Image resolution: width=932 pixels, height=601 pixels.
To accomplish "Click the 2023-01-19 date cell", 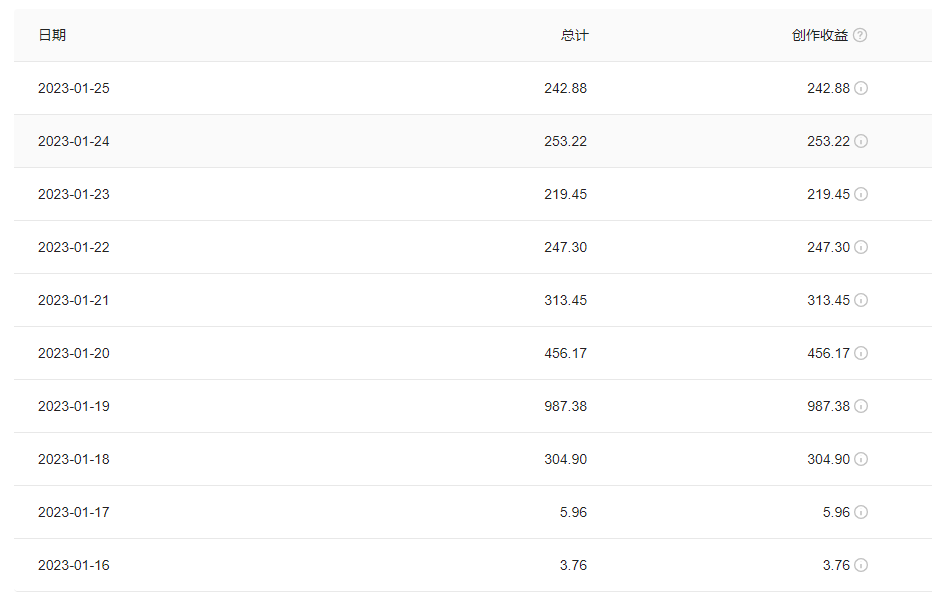I will (x=74, y=406).
